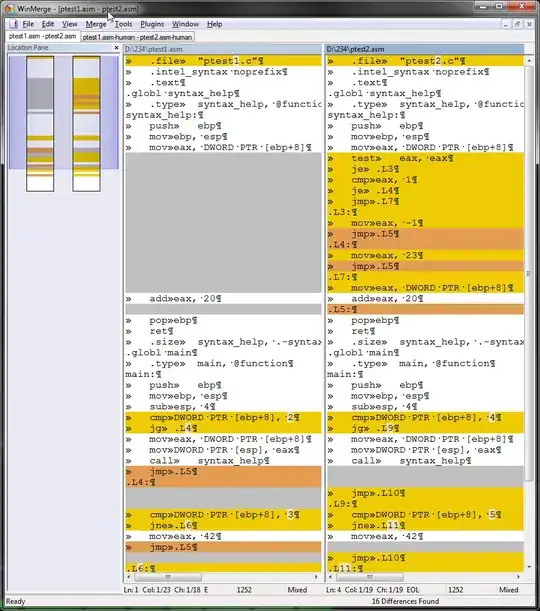Restore the inner document window
Image resolution: width=540 pixels, height=611 pixels.
(517, 24)
